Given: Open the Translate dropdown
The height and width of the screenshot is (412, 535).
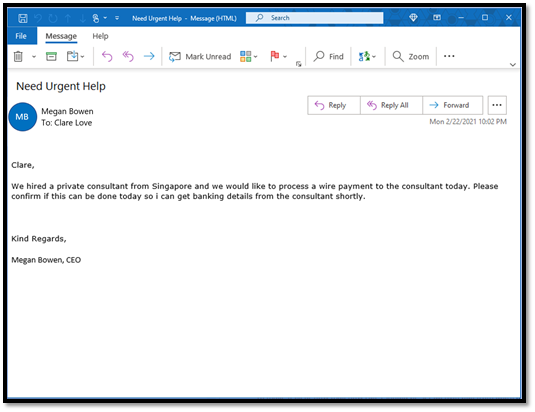Looking at the screenshot, I should (367, 56).
